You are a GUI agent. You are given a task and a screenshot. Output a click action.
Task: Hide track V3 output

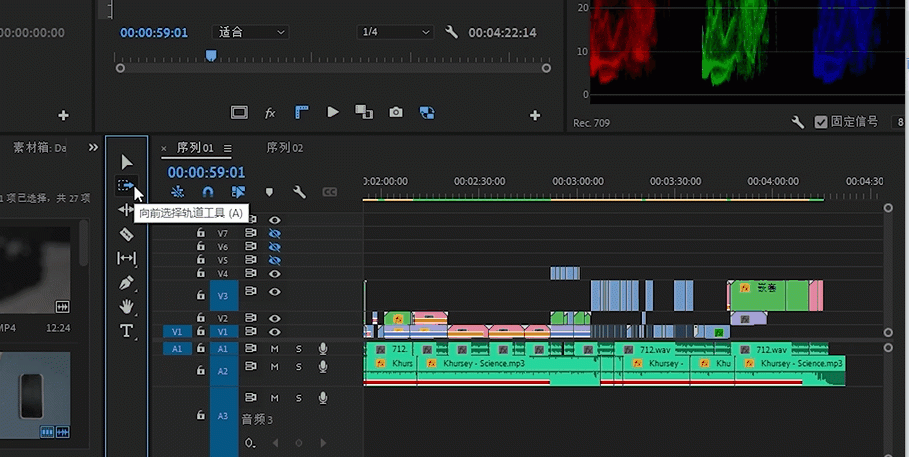pyautogui.click(x=274, y=292)
